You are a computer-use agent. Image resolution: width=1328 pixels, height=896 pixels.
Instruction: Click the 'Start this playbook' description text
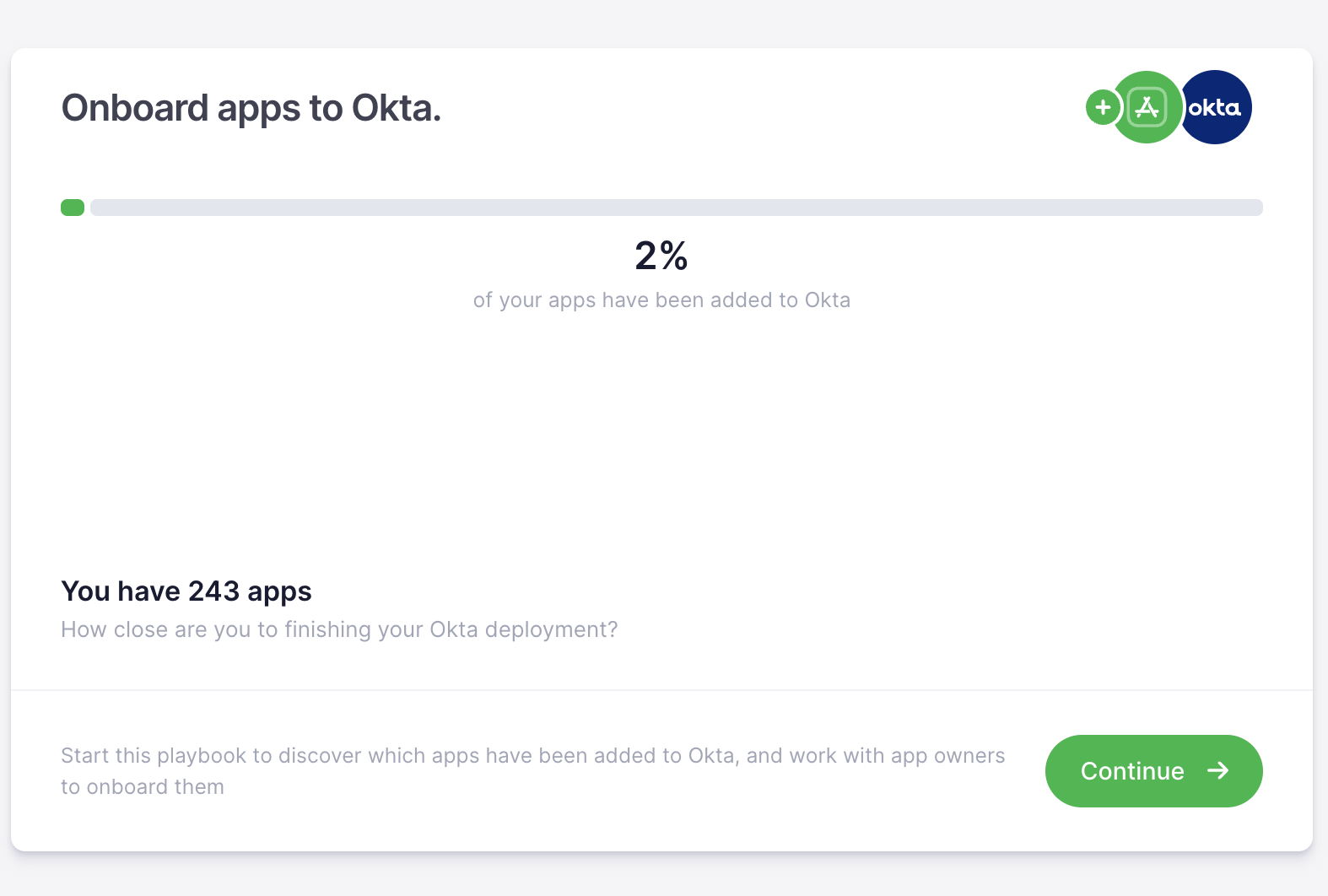pyautogui.click(x=532, y=755)
